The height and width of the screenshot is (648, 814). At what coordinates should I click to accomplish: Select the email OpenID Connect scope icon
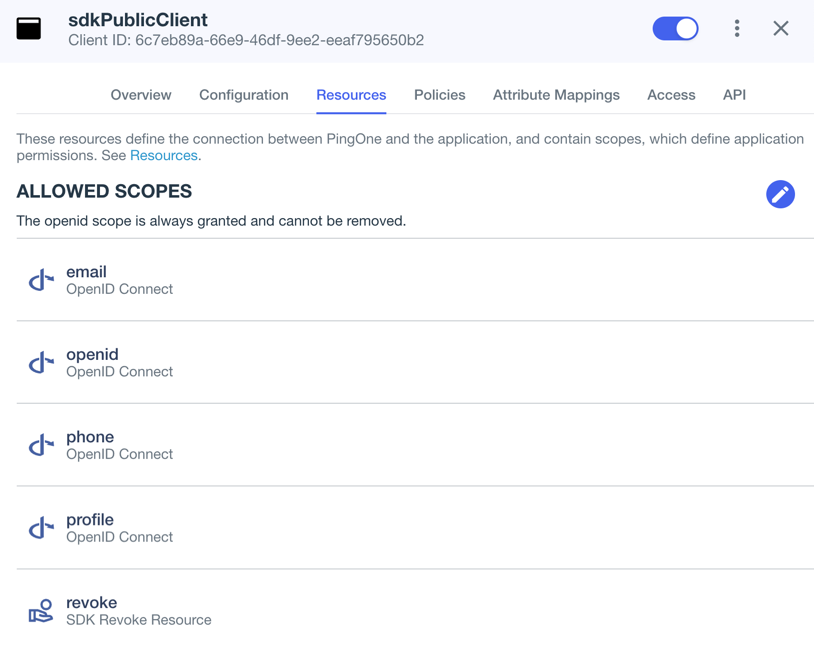click(x=40, y=279)
